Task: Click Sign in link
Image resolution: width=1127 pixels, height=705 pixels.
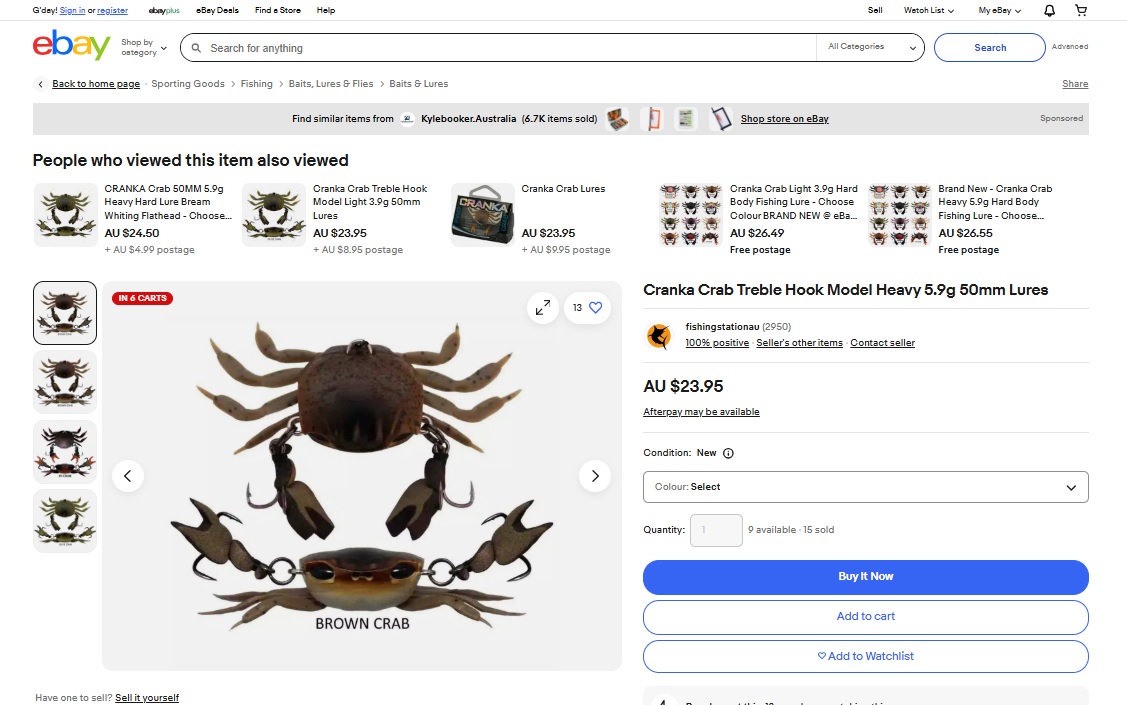Action: pyautogui.click(x=72, y=10)
